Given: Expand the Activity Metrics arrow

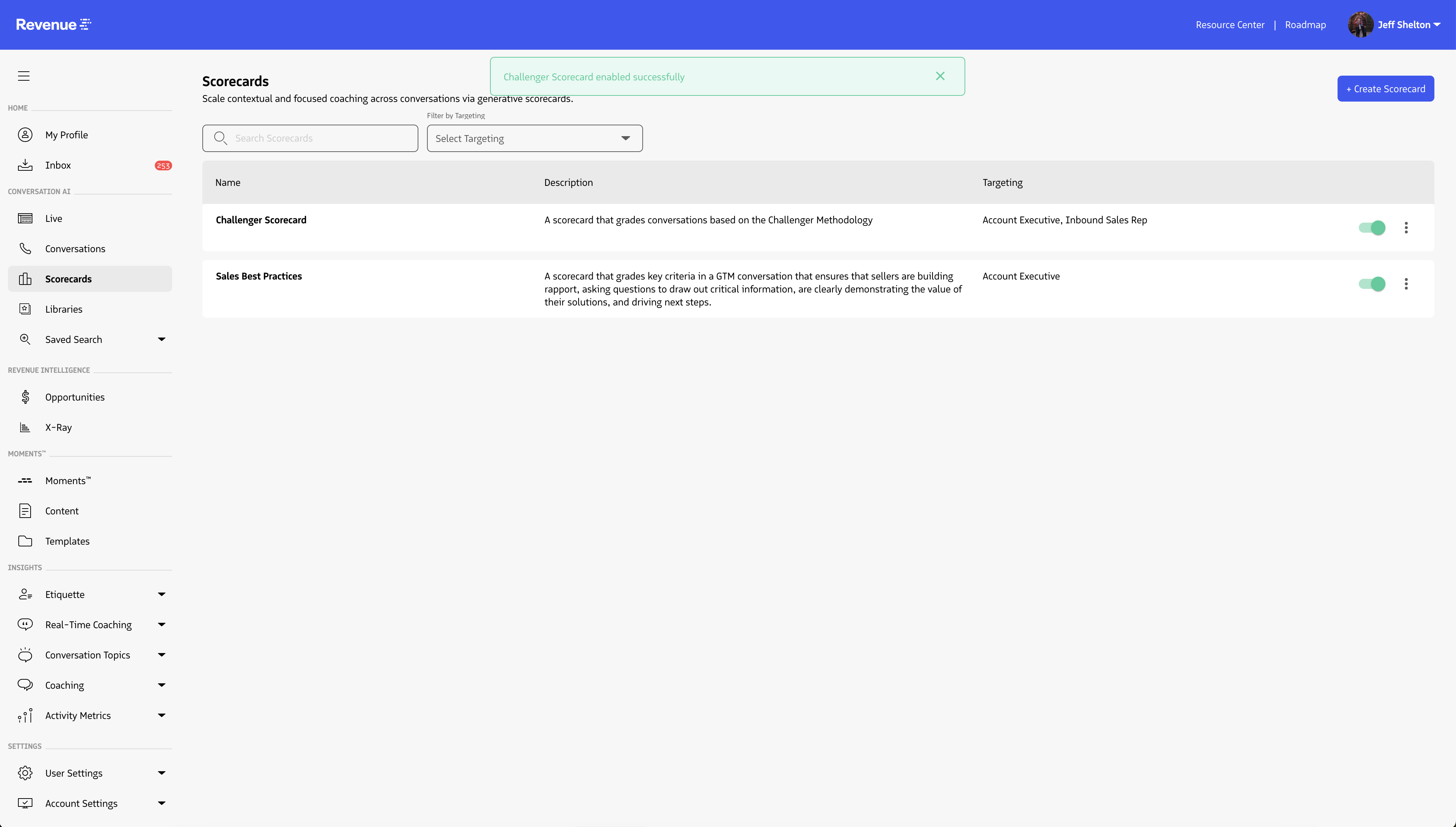Looking at the screenshot, I should click(162, 715).
